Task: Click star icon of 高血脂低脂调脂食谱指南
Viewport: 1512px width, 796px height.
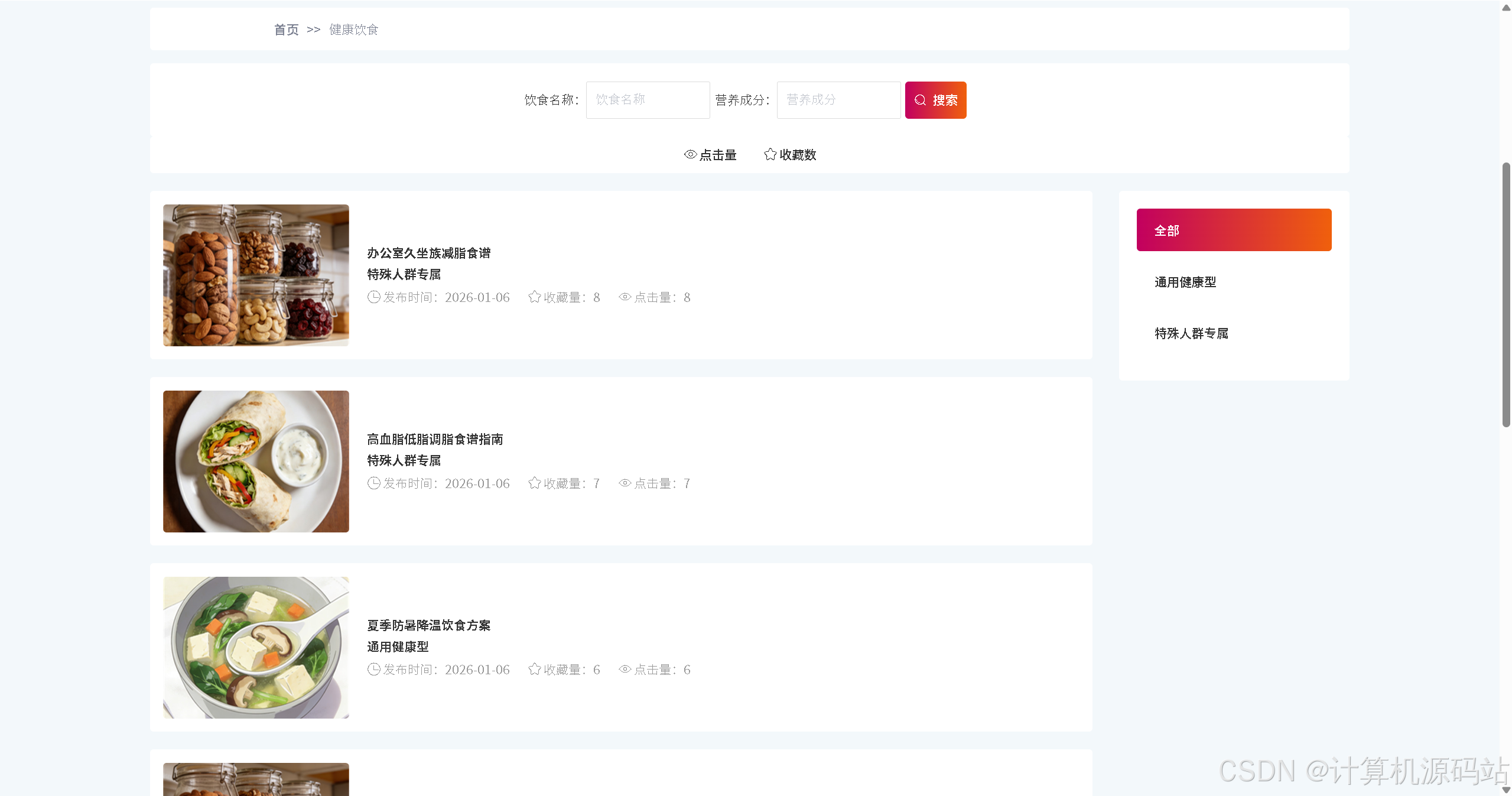Action: [535, 483]
